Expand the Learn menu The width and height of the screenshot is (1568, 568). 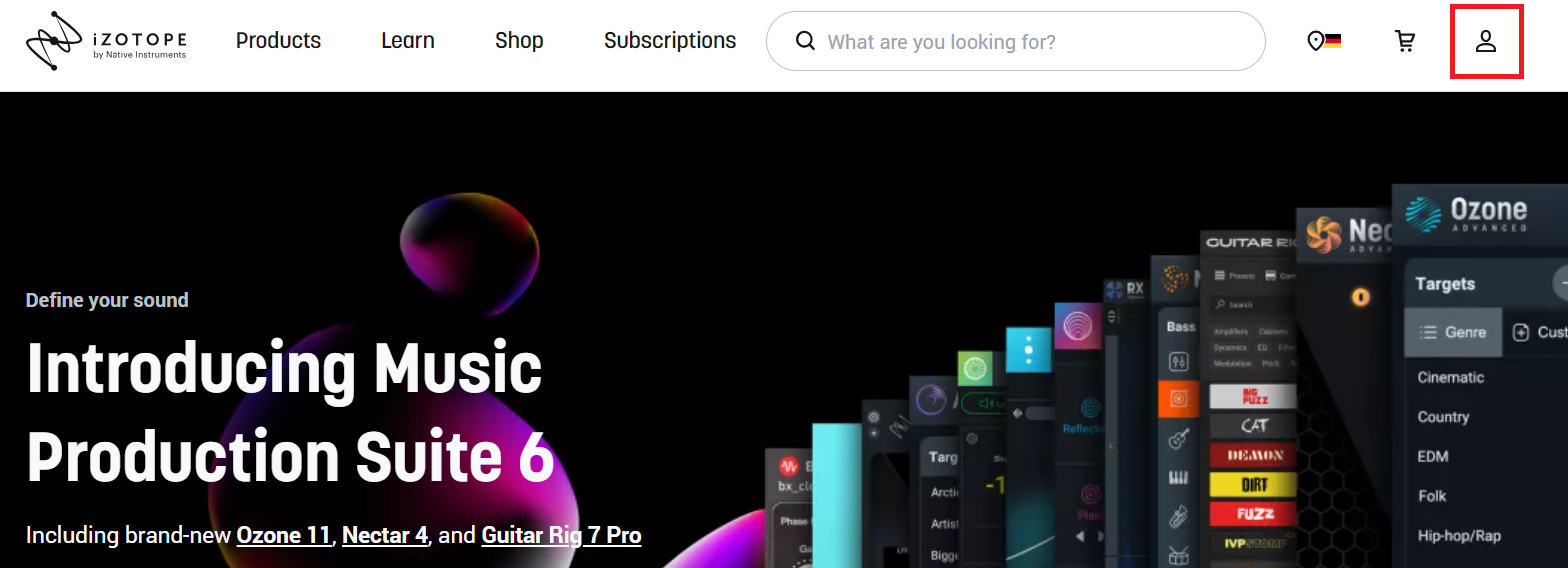tap(408, 41)
